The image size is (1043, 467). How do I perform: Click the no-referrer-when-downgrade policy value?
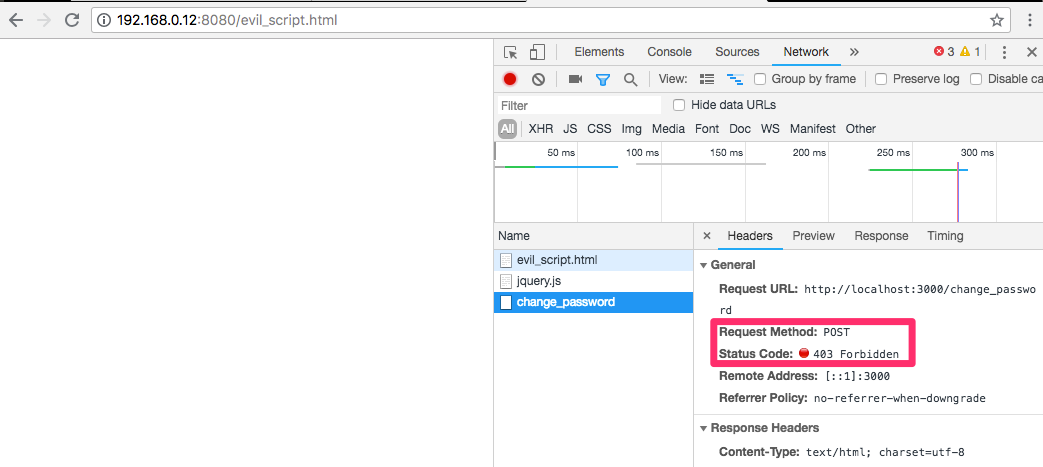point(899,398)
